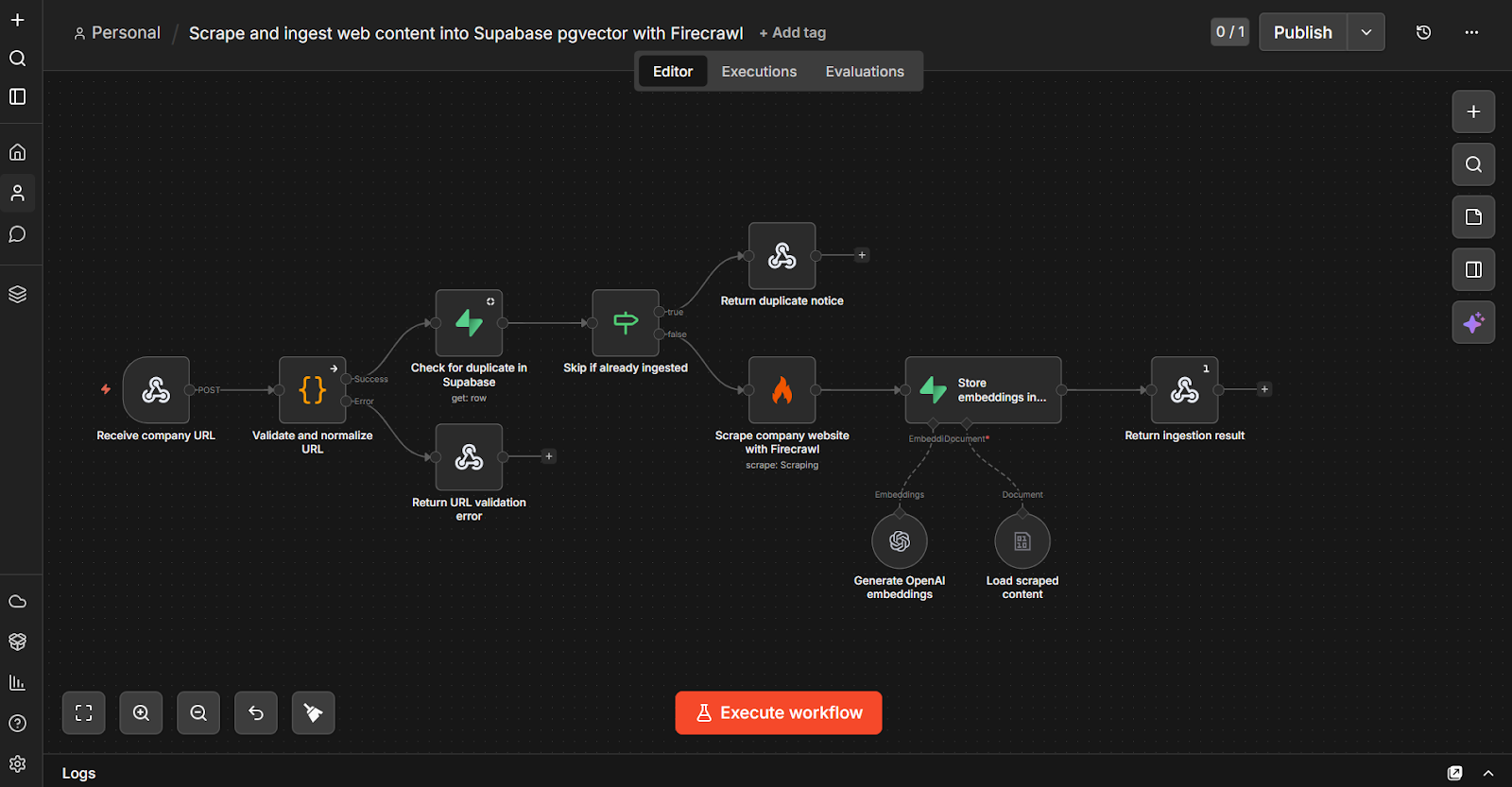Open workflow version history
Image resolution: width=1512 pixels, height=787 pixels.
coord(1423,32)
